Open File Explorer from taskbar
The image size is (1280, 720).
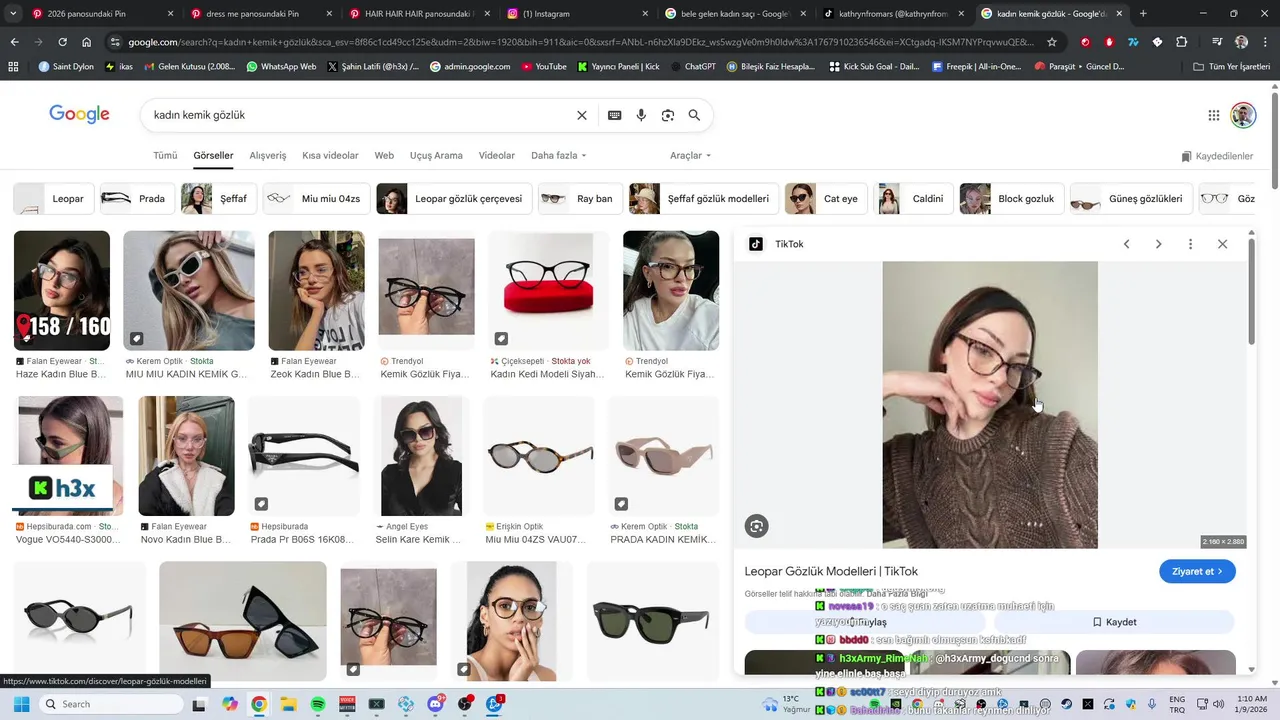(x=288, y=704)
